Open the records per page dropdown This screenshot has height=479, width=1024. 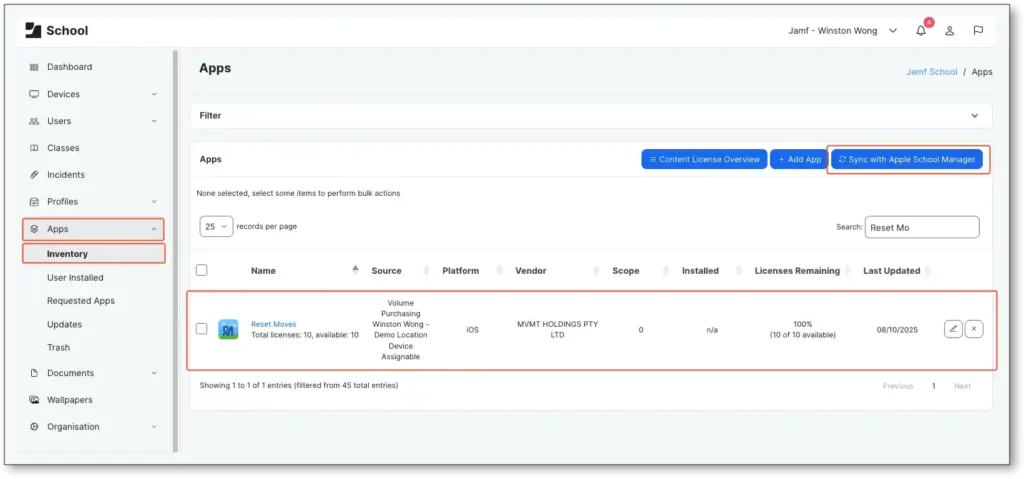(x=217, y=226)
